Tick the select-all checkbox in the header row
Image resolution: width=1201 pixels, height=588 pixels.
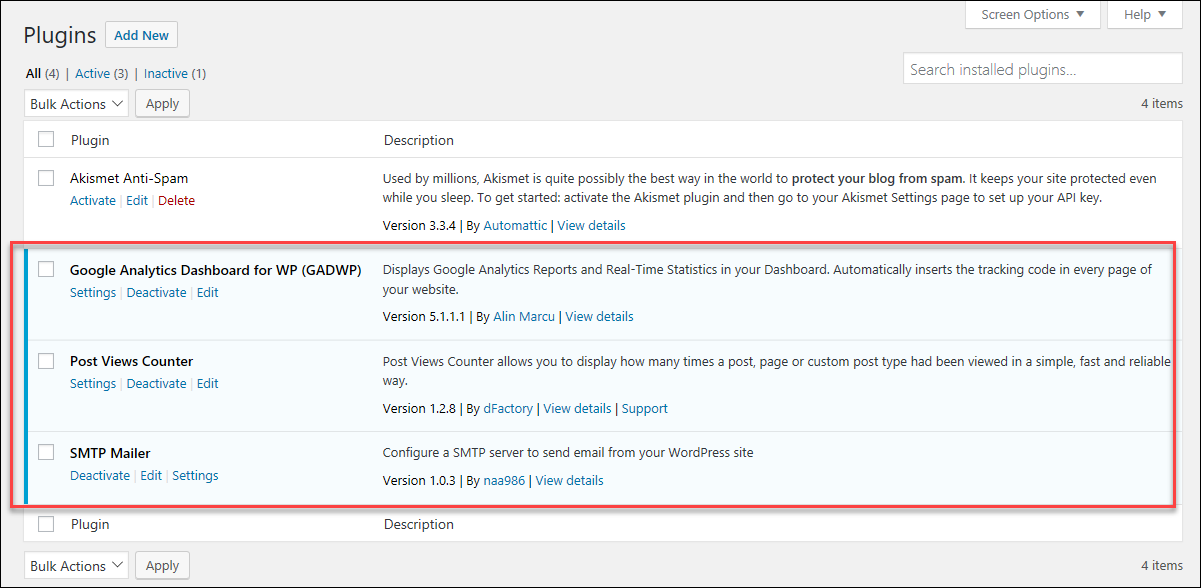click(x=46, y=139)
